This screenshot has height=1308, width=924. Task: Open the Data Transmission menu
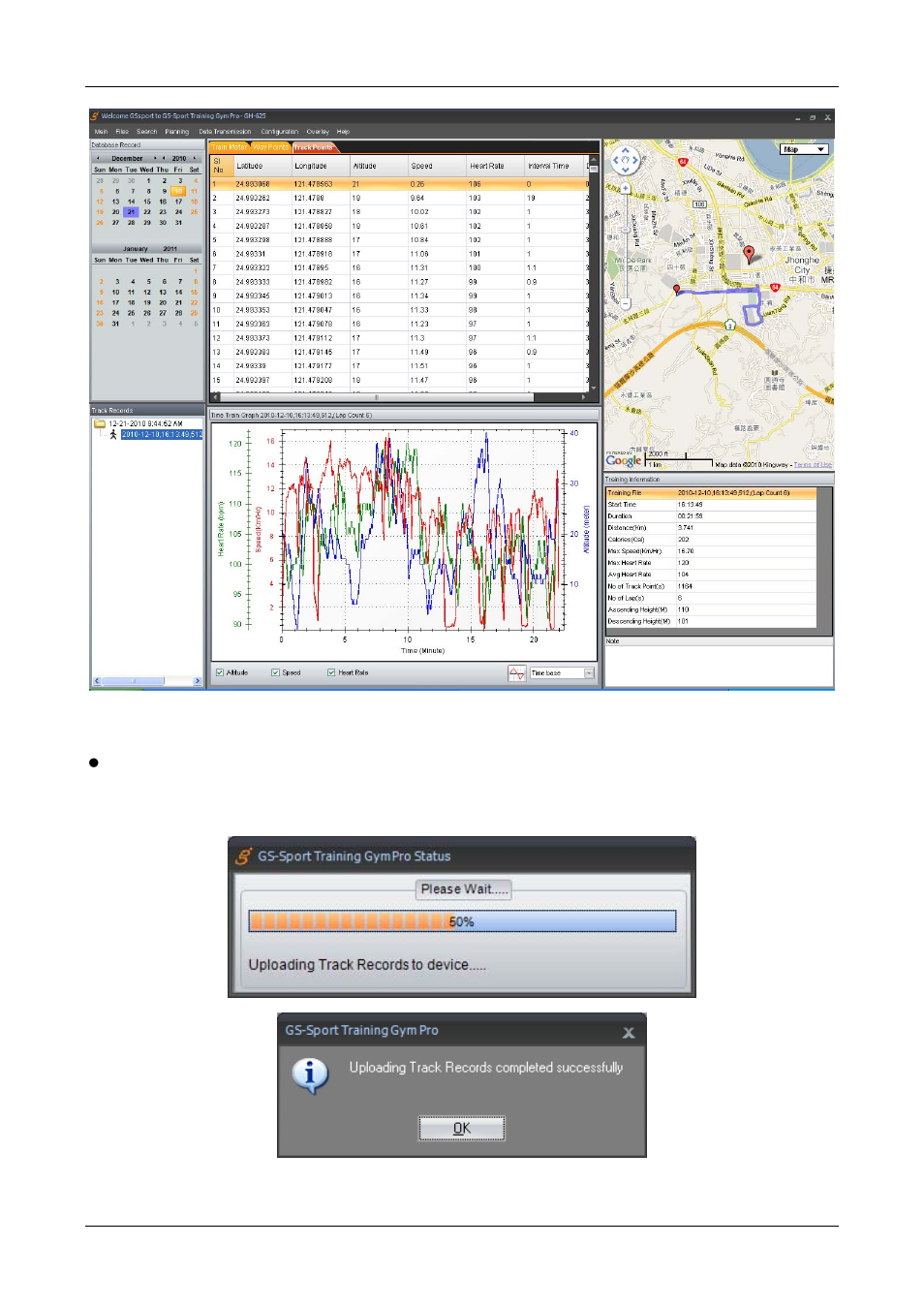225,132
